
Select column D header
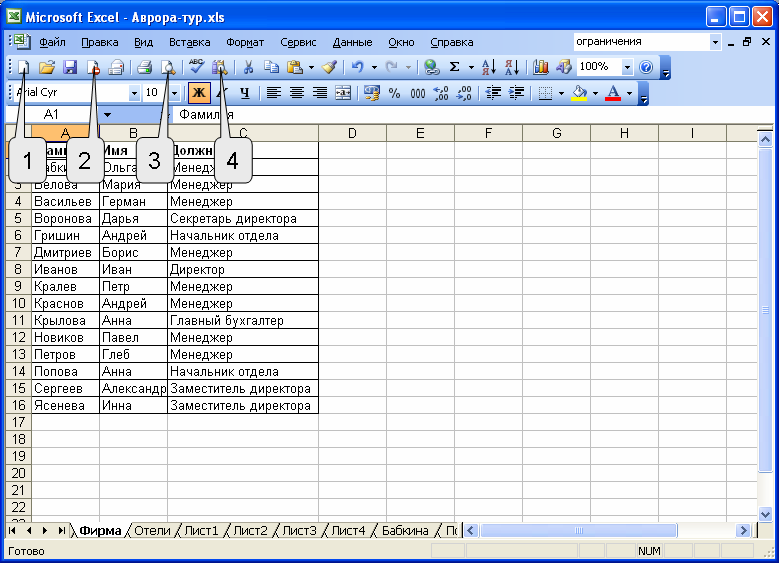pos(352,133)
